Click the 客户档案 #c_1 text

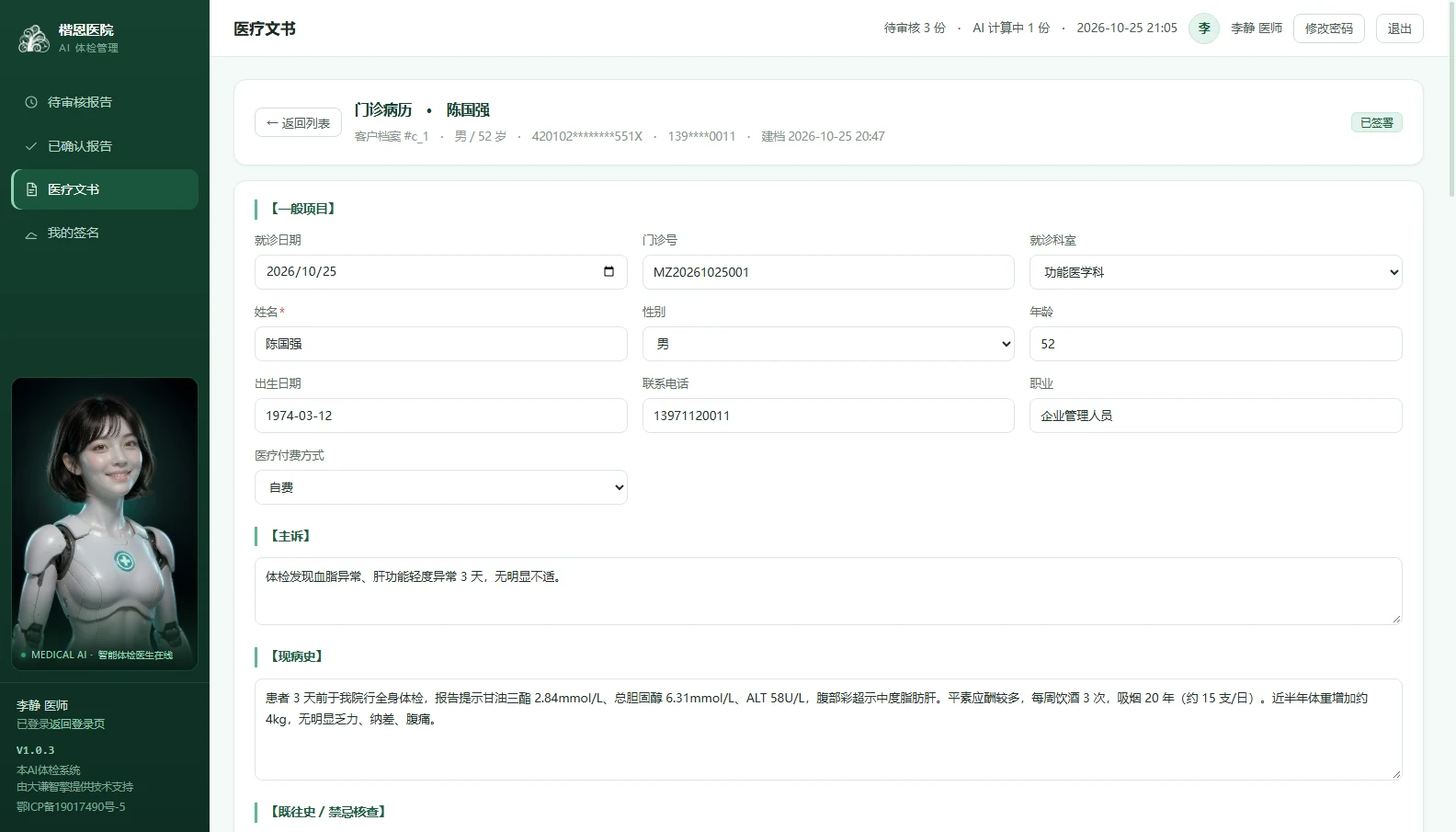392,136
